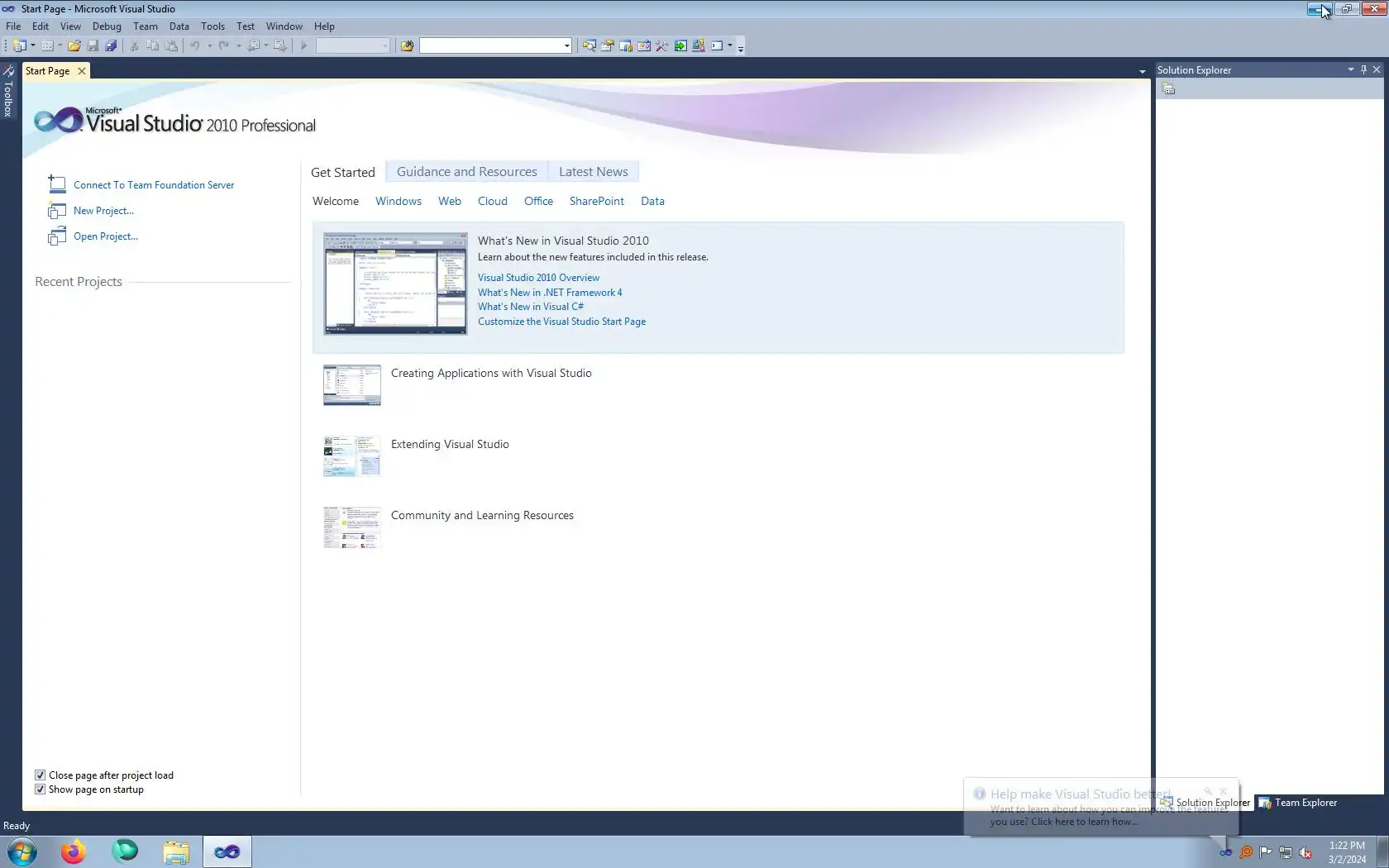Switch to the Team Explorer tab
The height and width of the screenshot is (868, 1389).
pos(1297,803)
